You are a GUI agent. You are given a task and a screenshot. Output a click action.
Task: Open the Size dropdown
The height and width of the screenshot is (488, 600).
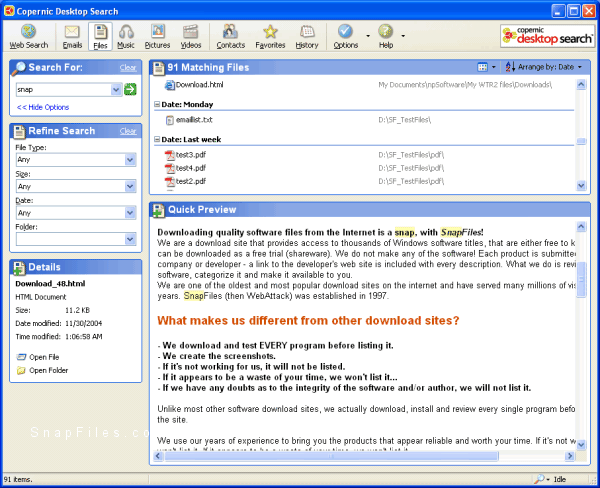pyautogui.click(x=130, y=186)
